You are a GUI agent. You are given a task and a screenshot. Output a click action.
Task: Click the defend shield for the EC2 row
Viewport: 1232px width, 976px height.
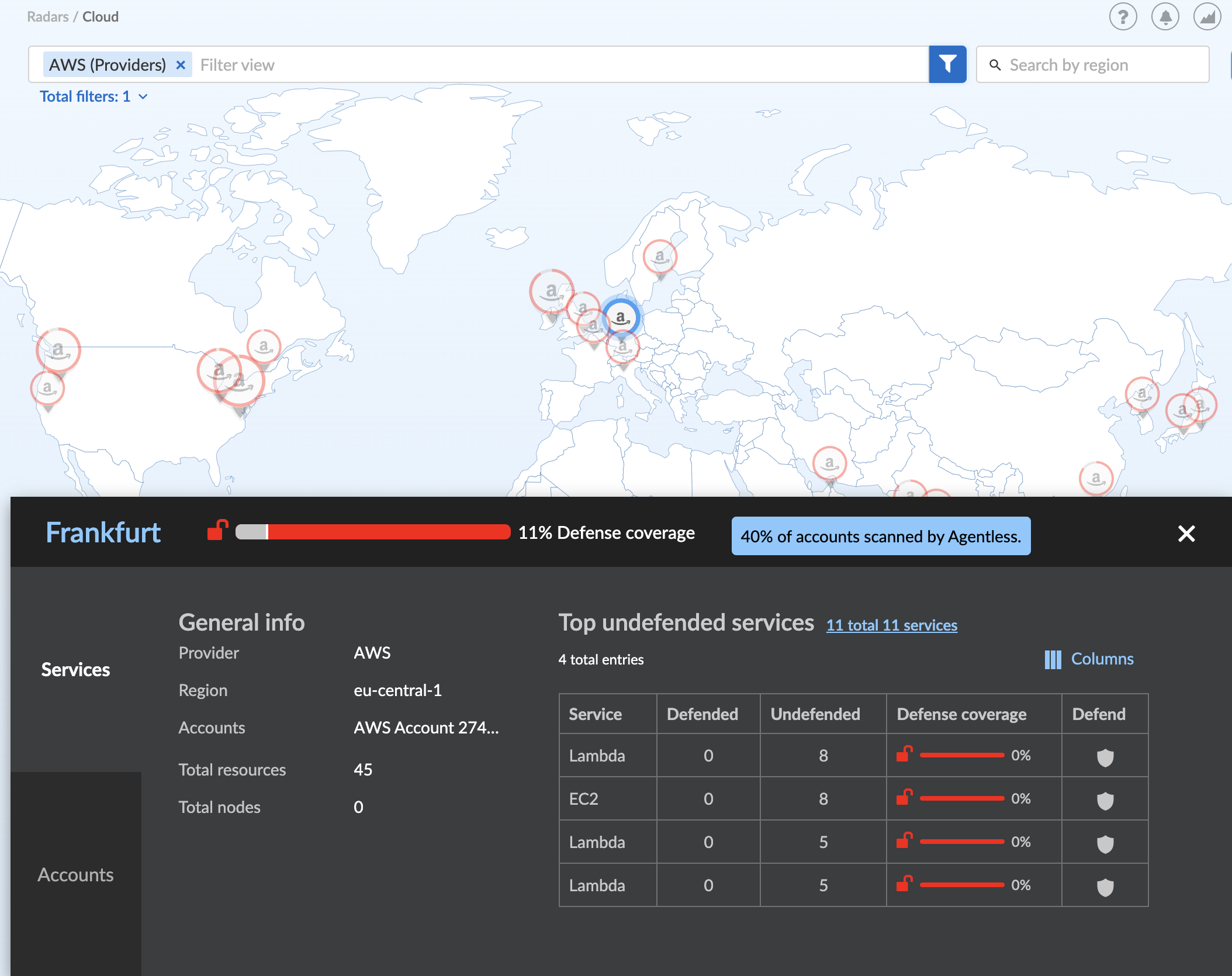pos(1105,800)
